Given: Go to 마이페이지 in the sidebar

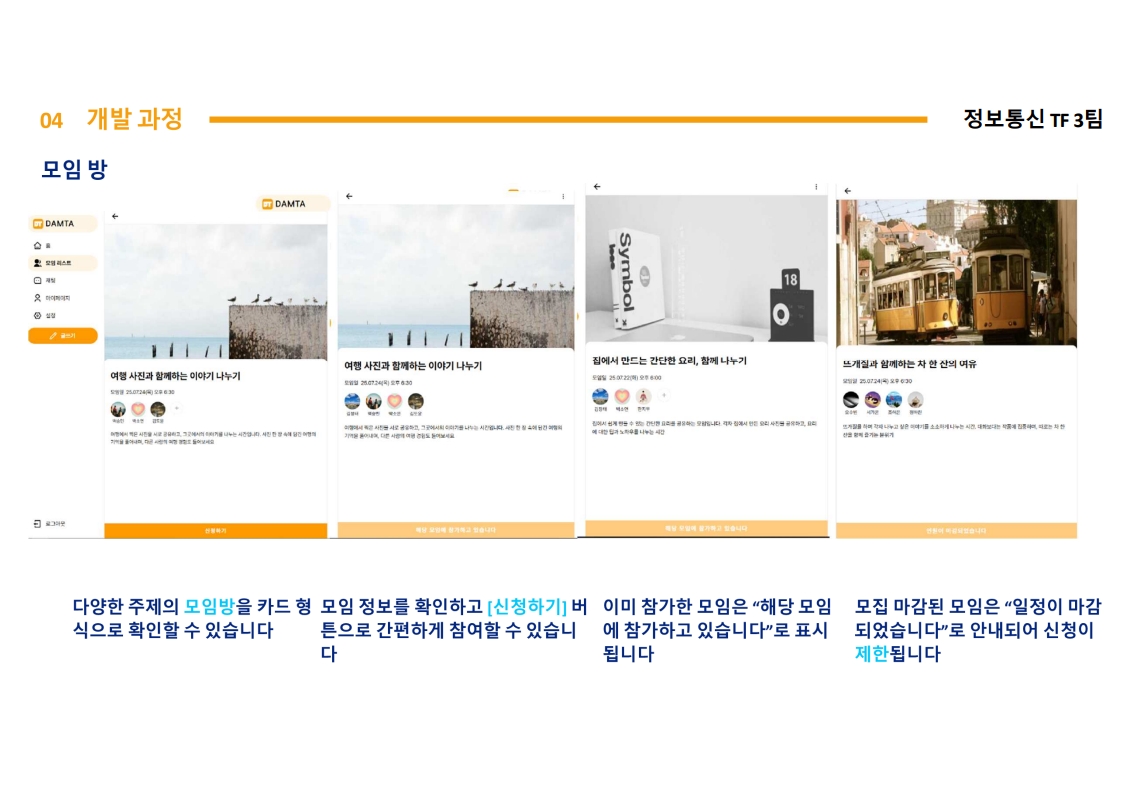Looking at the screenshot, I should pos(52,298).
